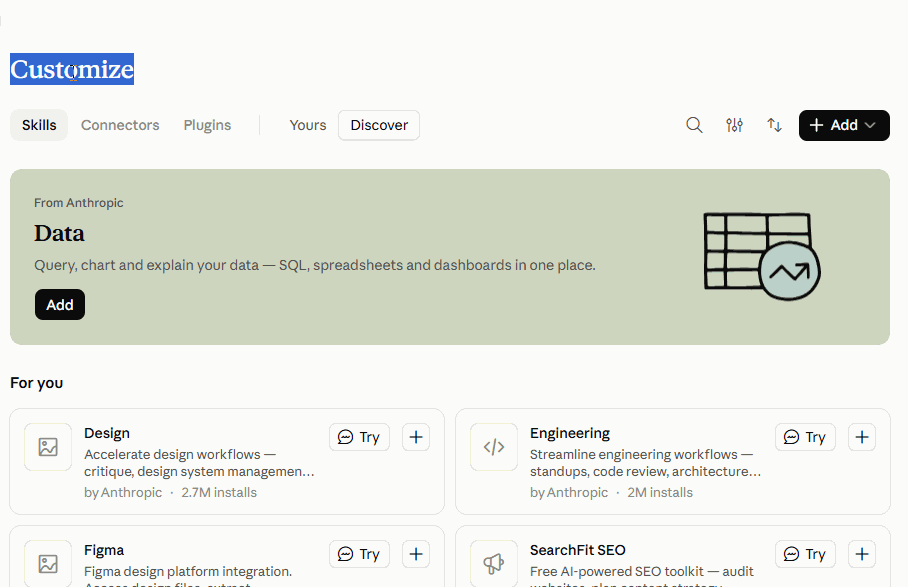This screenshot has width=908, height=587.
Task: Click the Engineering code brackets icon
Action: pos(494,447)
